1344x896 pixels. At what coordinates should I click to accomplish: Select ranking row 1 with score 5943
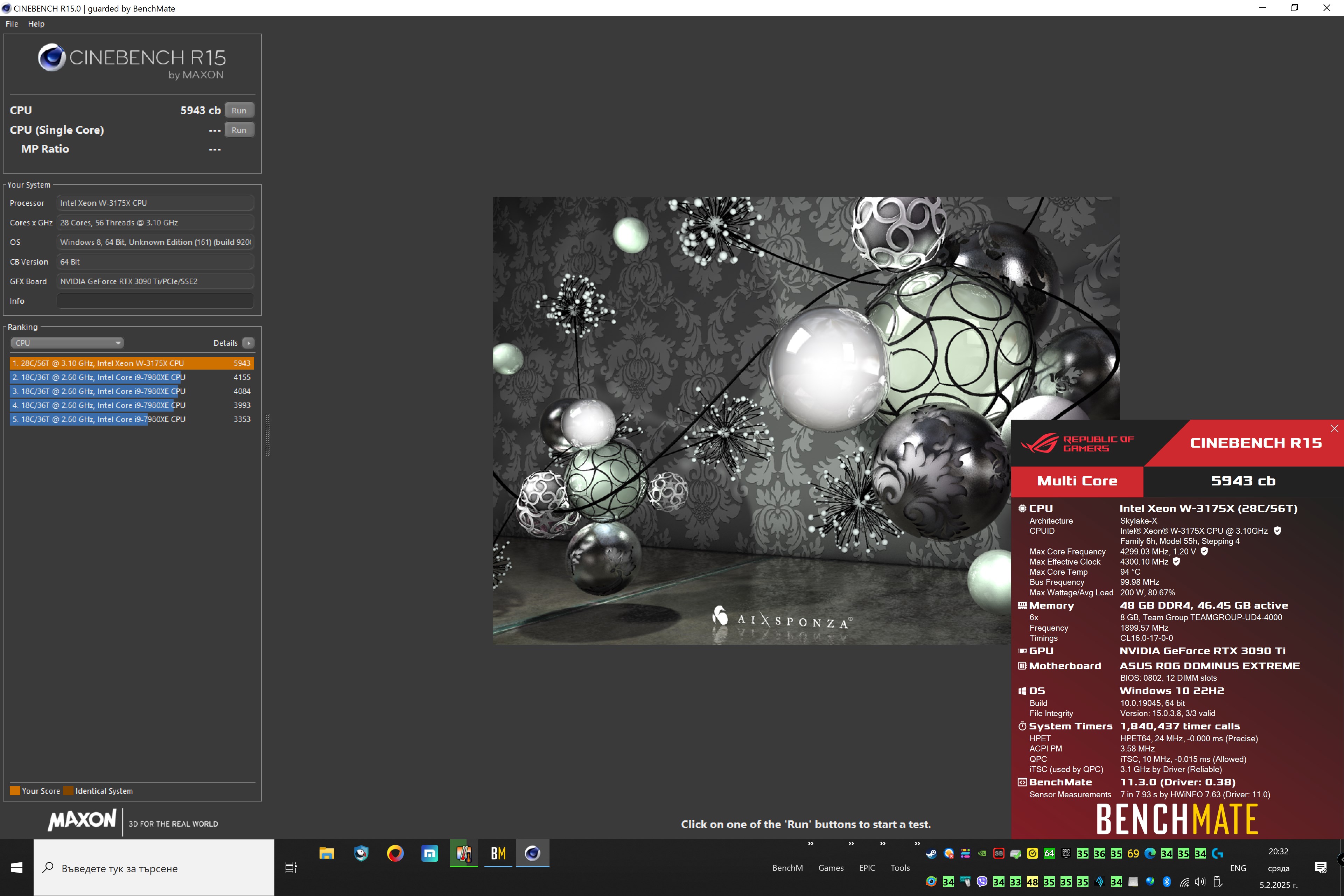[x=132, y=363]
